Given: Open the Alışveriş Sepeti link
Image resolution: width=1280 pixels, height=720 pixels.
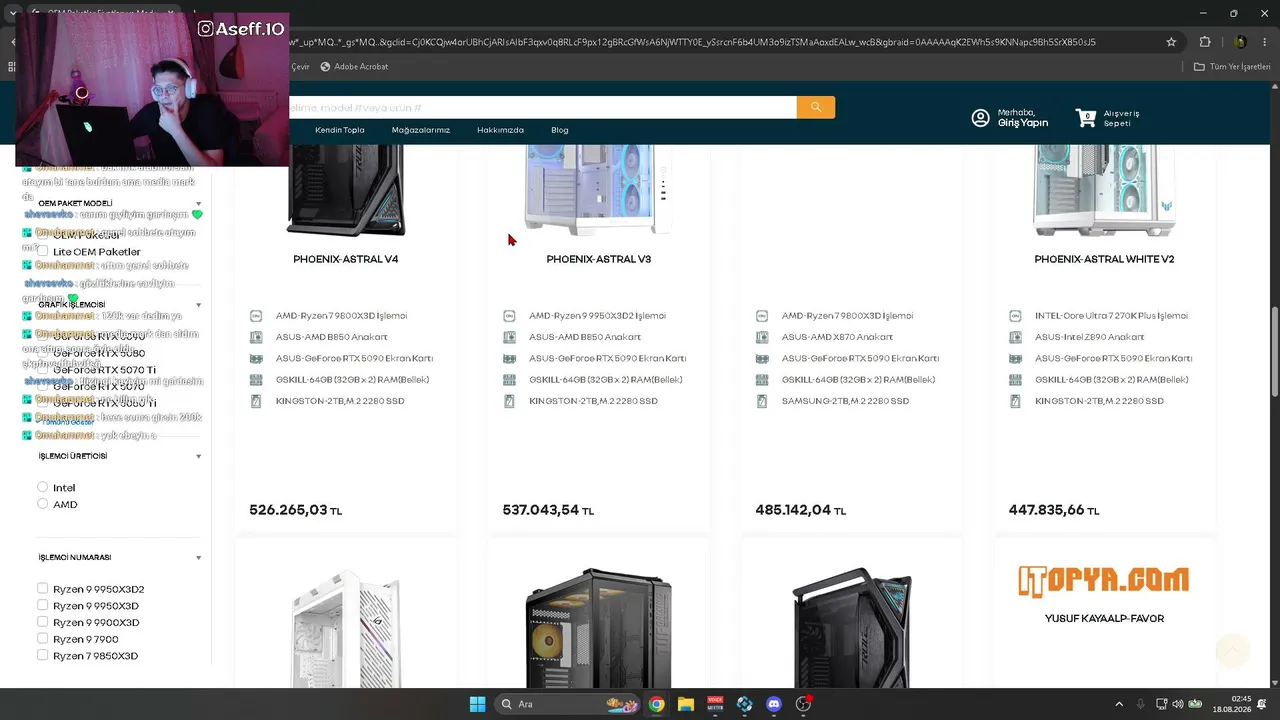Looking at the screenshot, I should tap(1121, 118).
